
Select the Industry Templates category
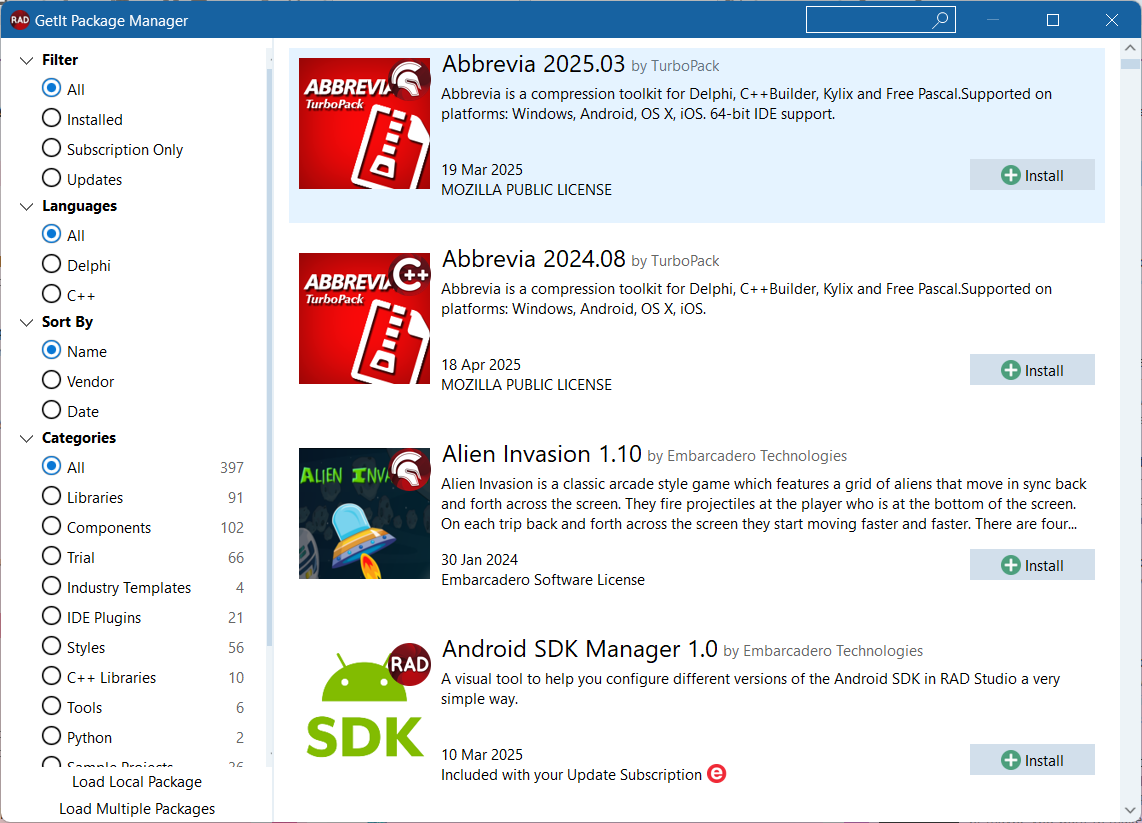pos(52,587)
